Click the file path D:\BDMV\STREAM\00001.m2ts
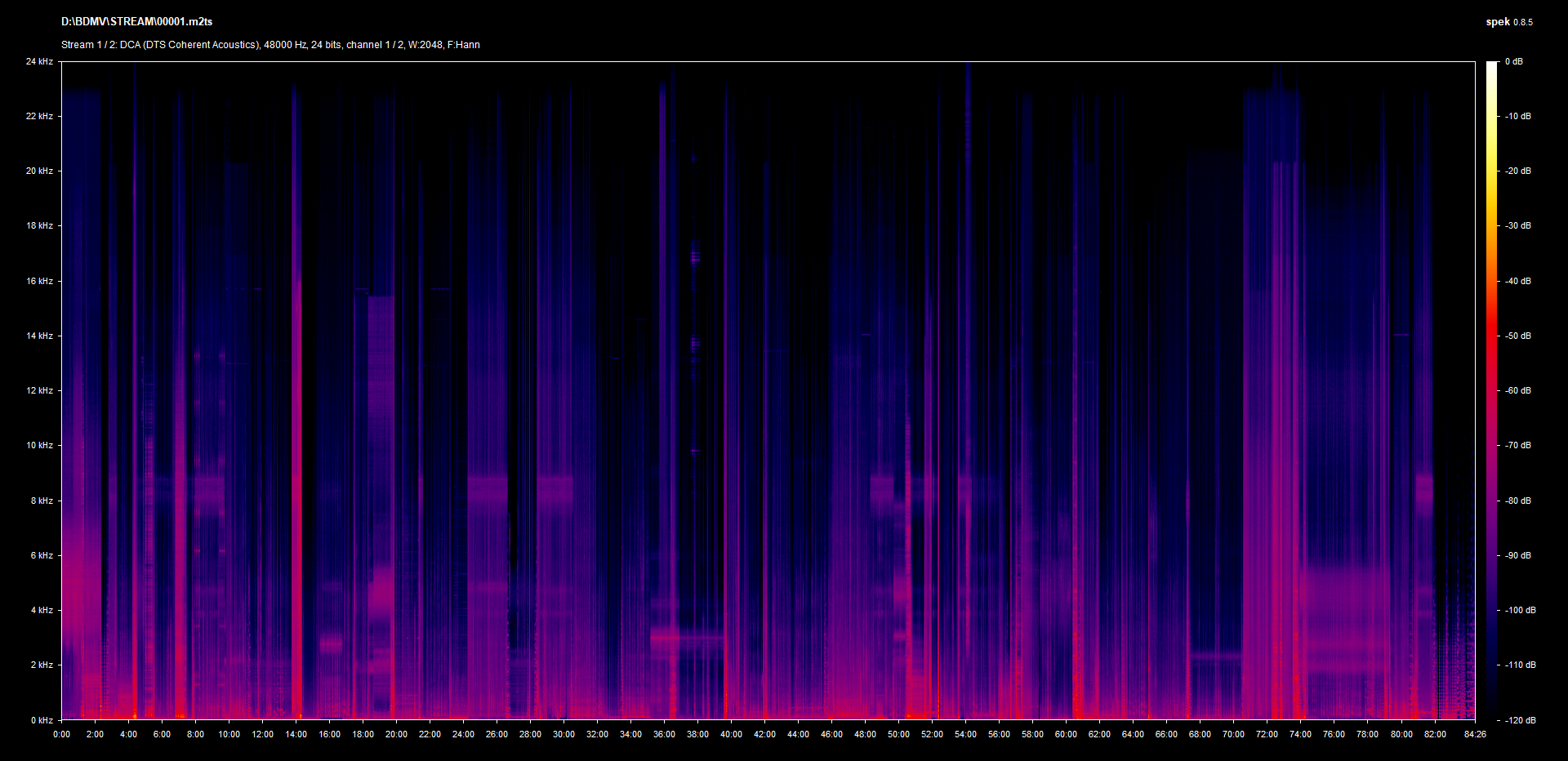Viewport: 1568px width, 761px height. click(x=136, y=22)
